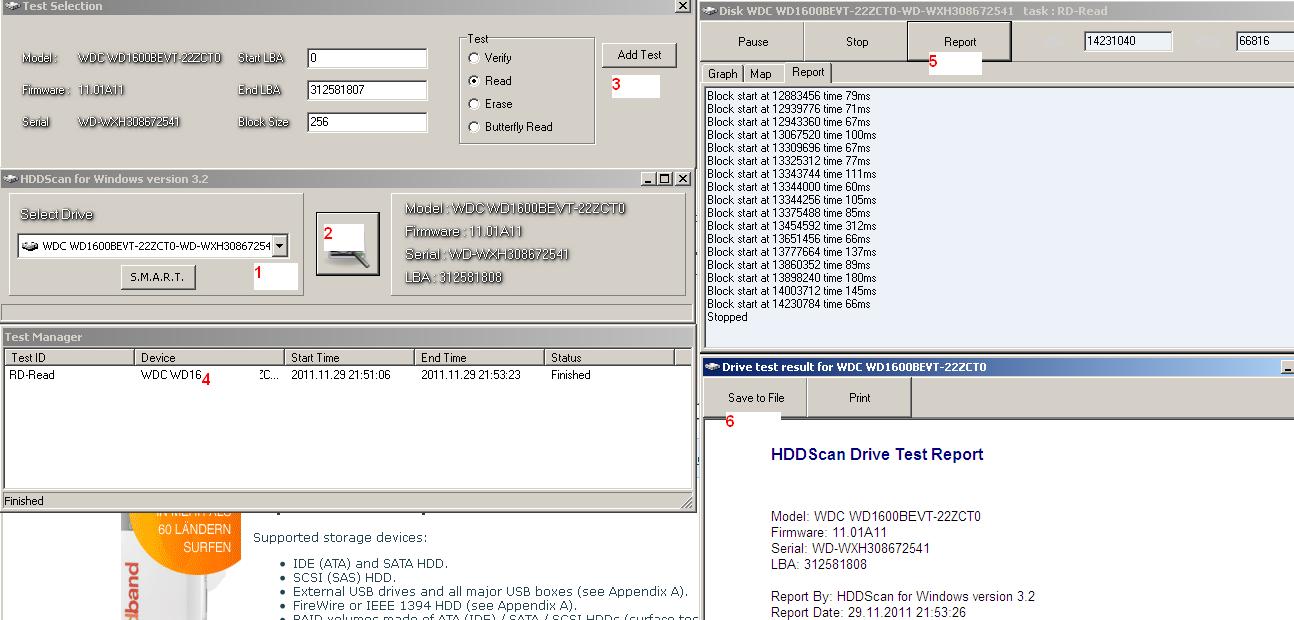Close the Test Selection window
The height and width of the screenshot is (620, 1294).
683,6
